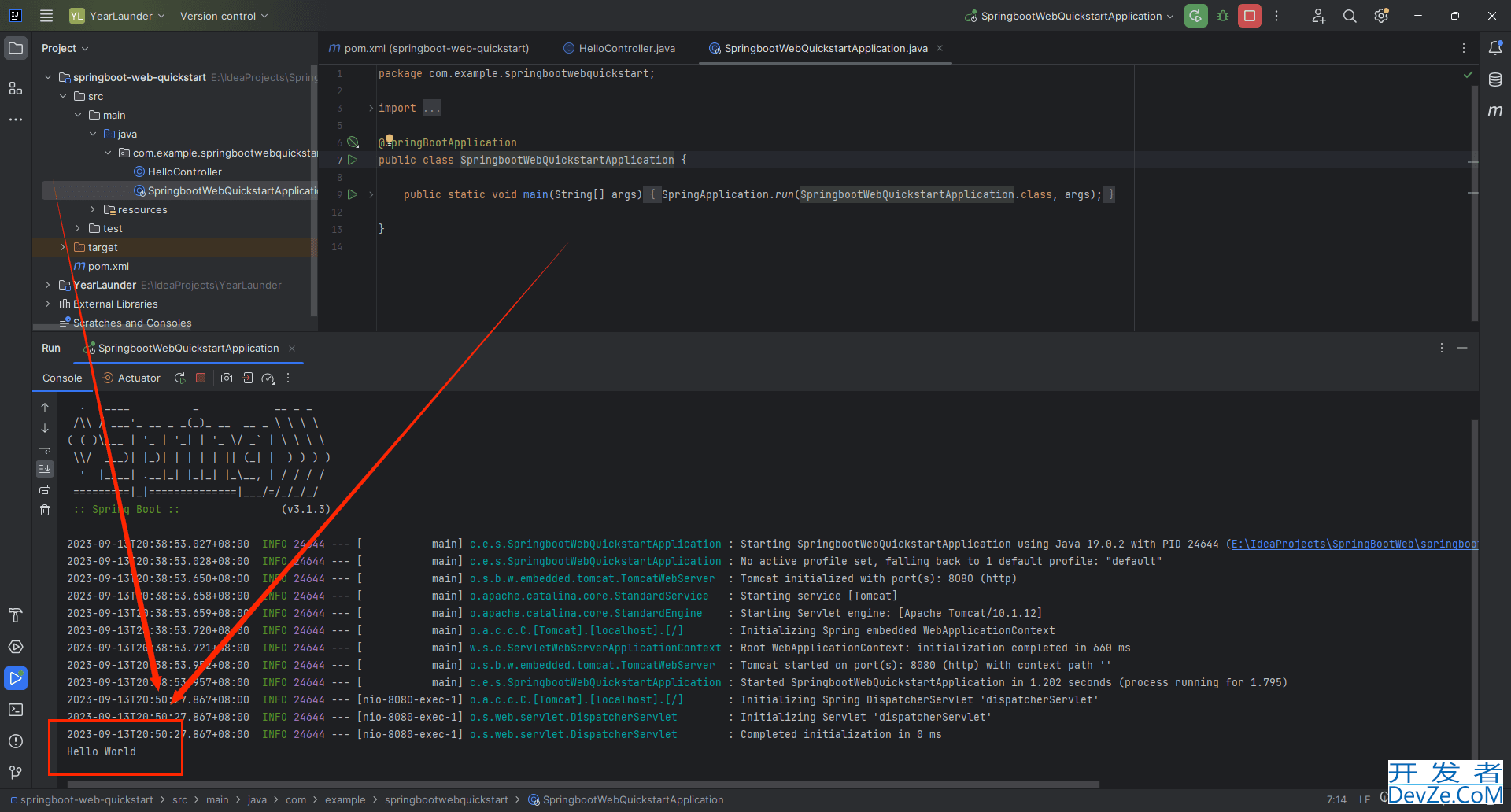Open the Build hammer tool window
This screenshot has width=1511, height=812.
(16, 615)
